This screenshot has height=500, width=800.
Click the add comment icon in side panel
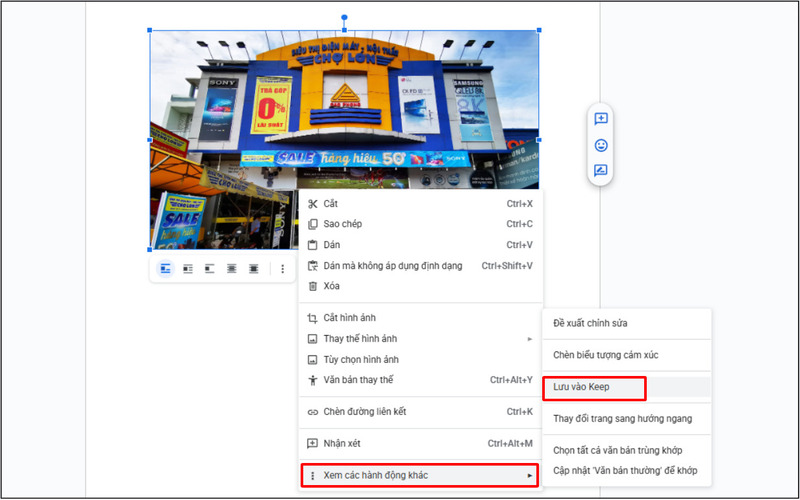pos(601,119)
